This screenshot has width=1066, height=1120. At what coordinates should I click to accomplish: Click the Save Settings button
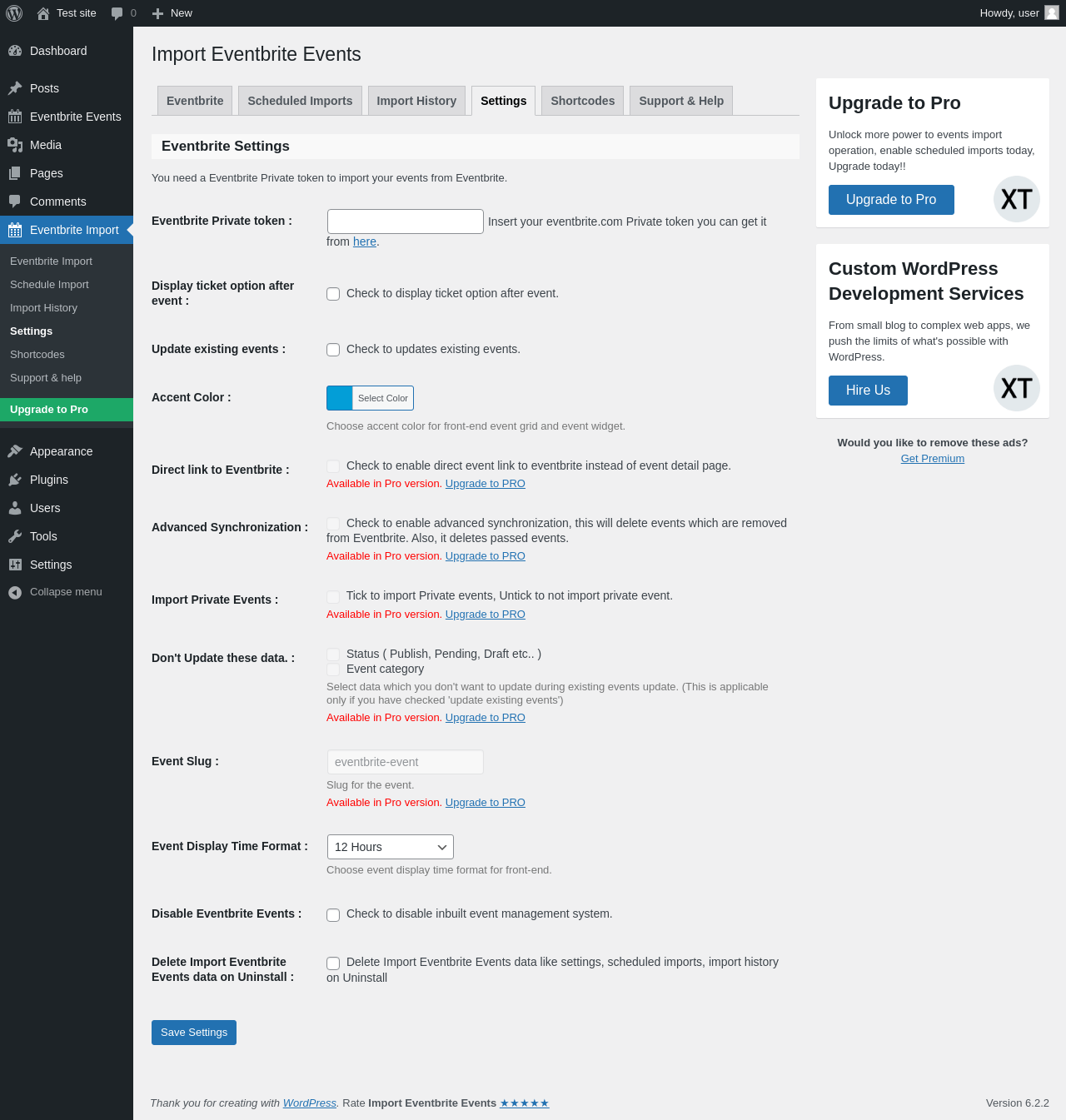click(194, 1033)
